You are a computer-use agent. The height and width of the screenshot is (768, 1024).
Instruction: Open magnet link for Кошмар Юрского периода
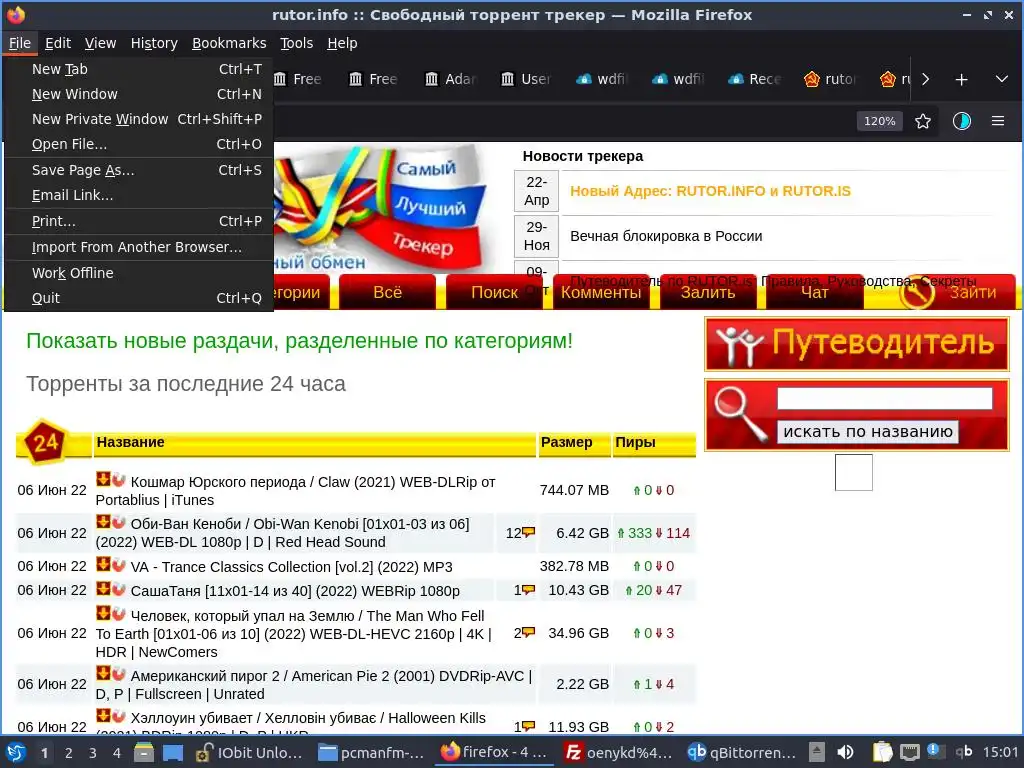118,479
